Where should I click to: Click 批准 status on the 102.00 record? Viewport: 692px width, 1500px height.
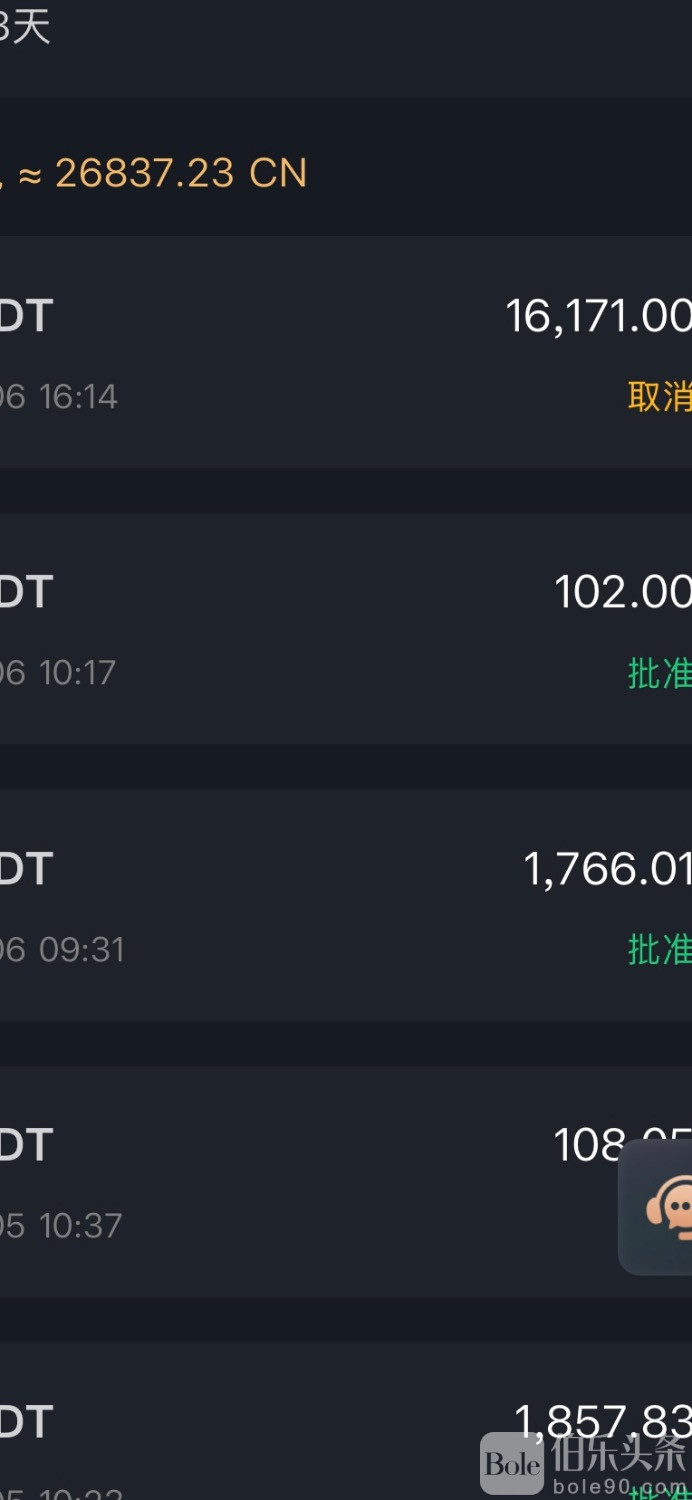pyautogui.click(x=659, y=673)
